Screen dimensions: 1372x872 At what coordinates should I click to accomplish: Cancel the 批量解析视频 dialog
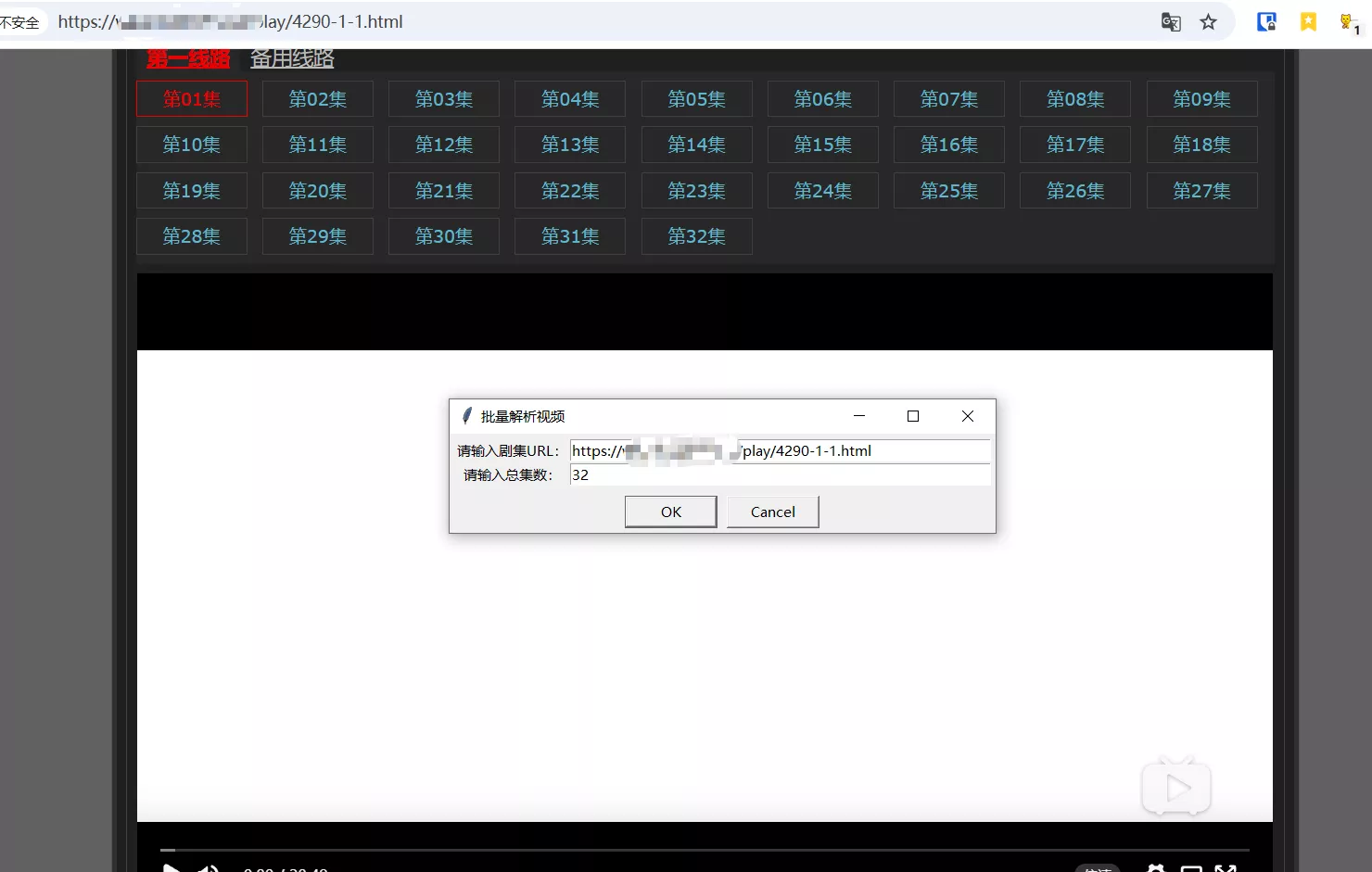[x=773, y=512]
